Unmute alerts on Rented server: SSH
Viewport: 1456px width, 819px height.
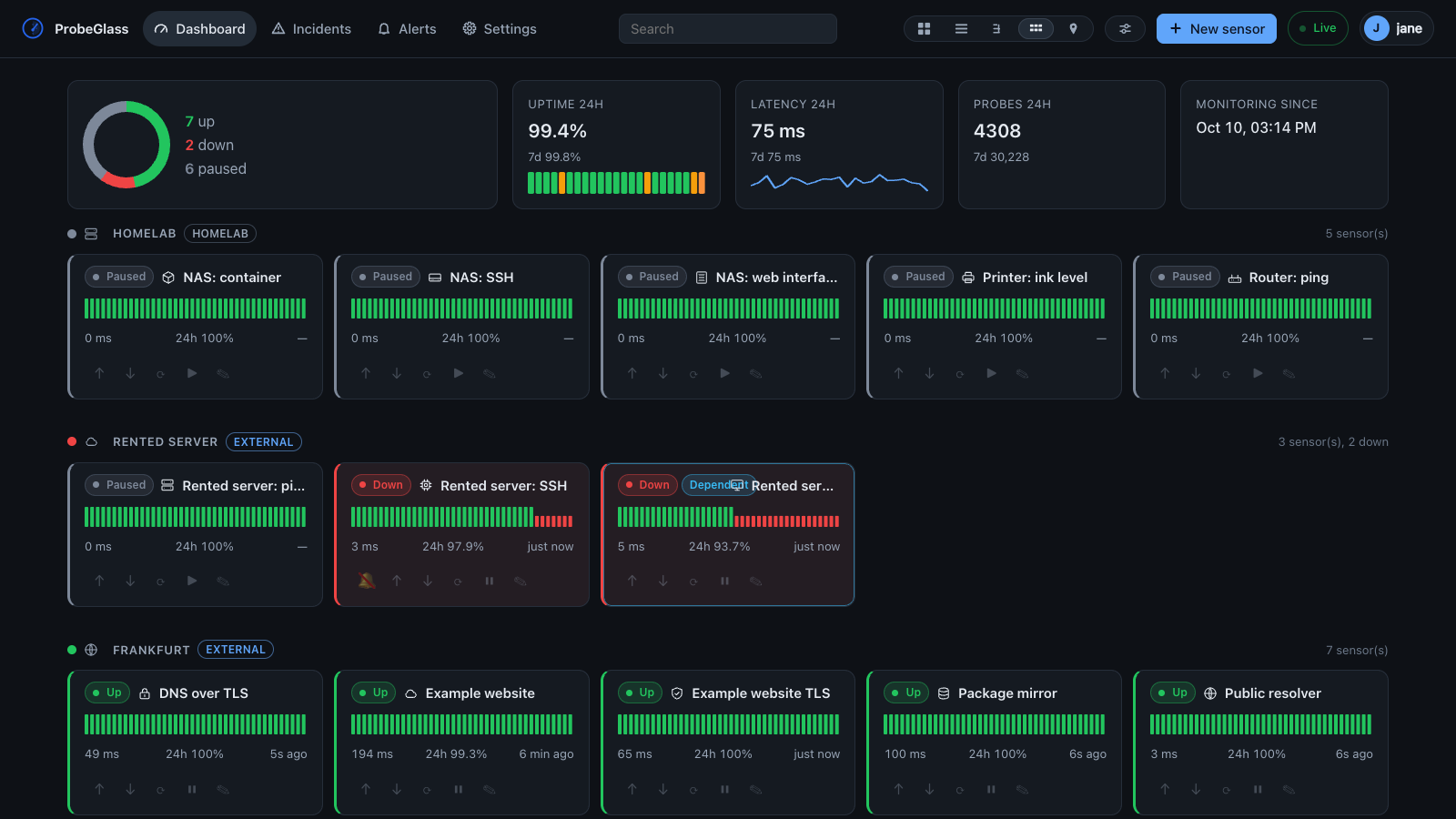tap(367, 581)
